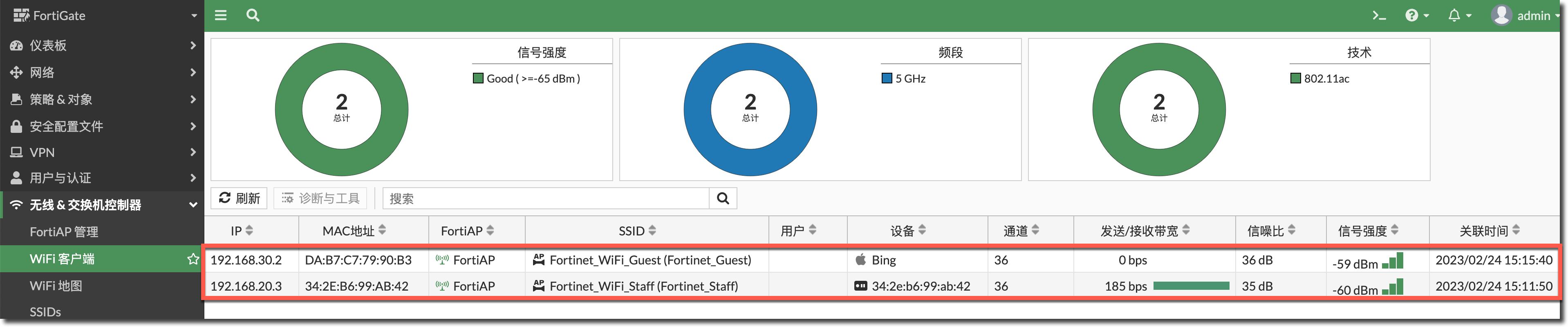Screen dimensions: 1568x327
Task: Click the 安全配置文件 lock icon
Action: (x=16, y=126)
